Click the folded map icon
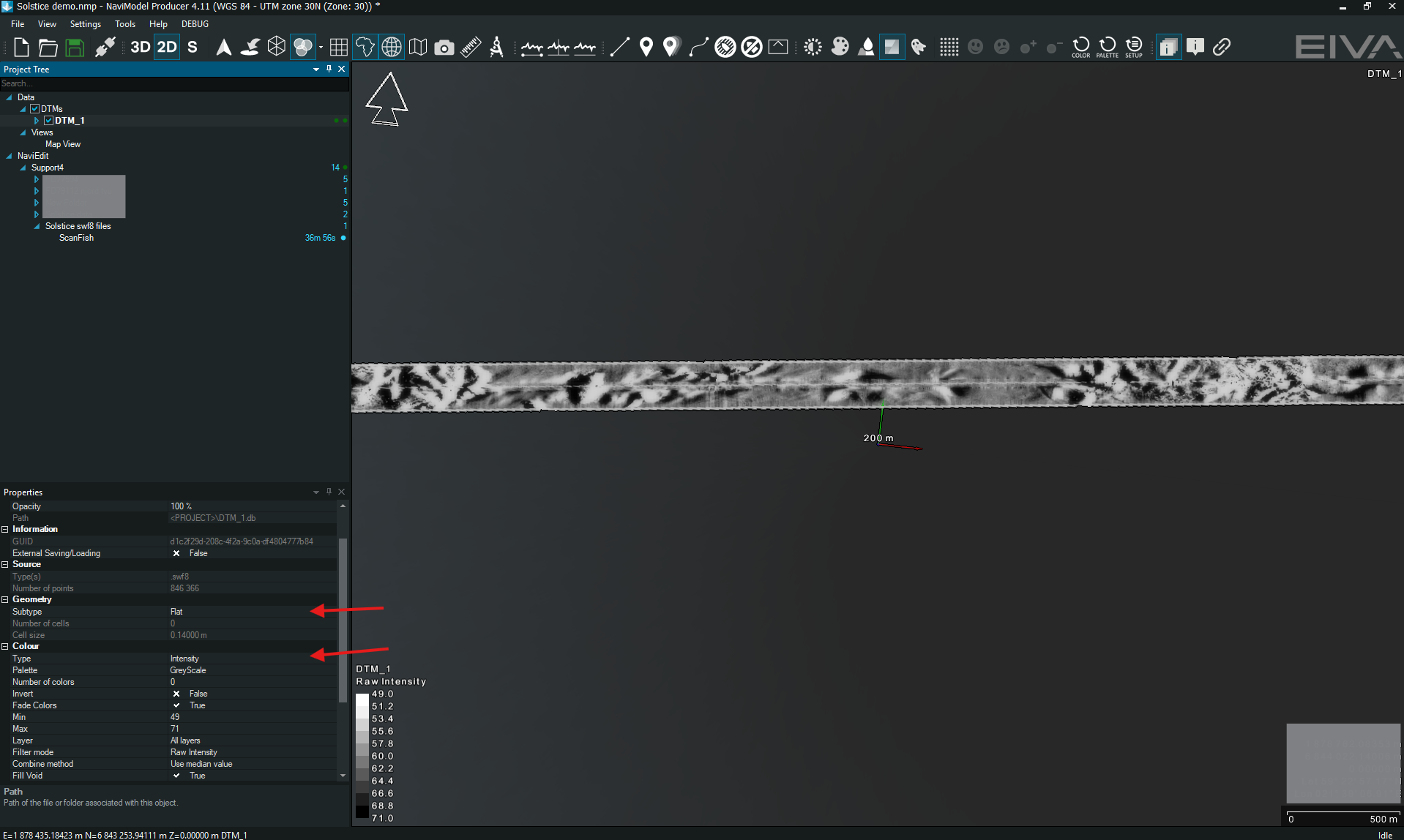The height and width of the screenshot is (840, 1404). pyautogui.click(x=418, y=48)
